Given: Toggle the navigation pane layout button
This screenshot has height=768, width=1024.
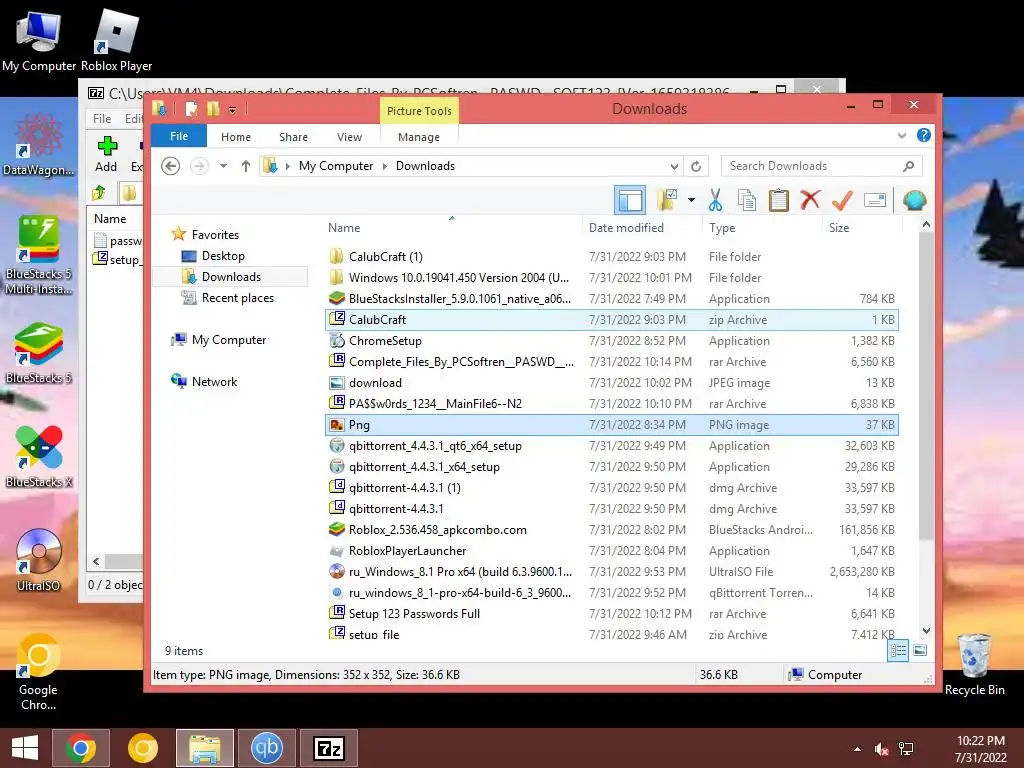Looking at the screenshot, I should coord(630,200).
